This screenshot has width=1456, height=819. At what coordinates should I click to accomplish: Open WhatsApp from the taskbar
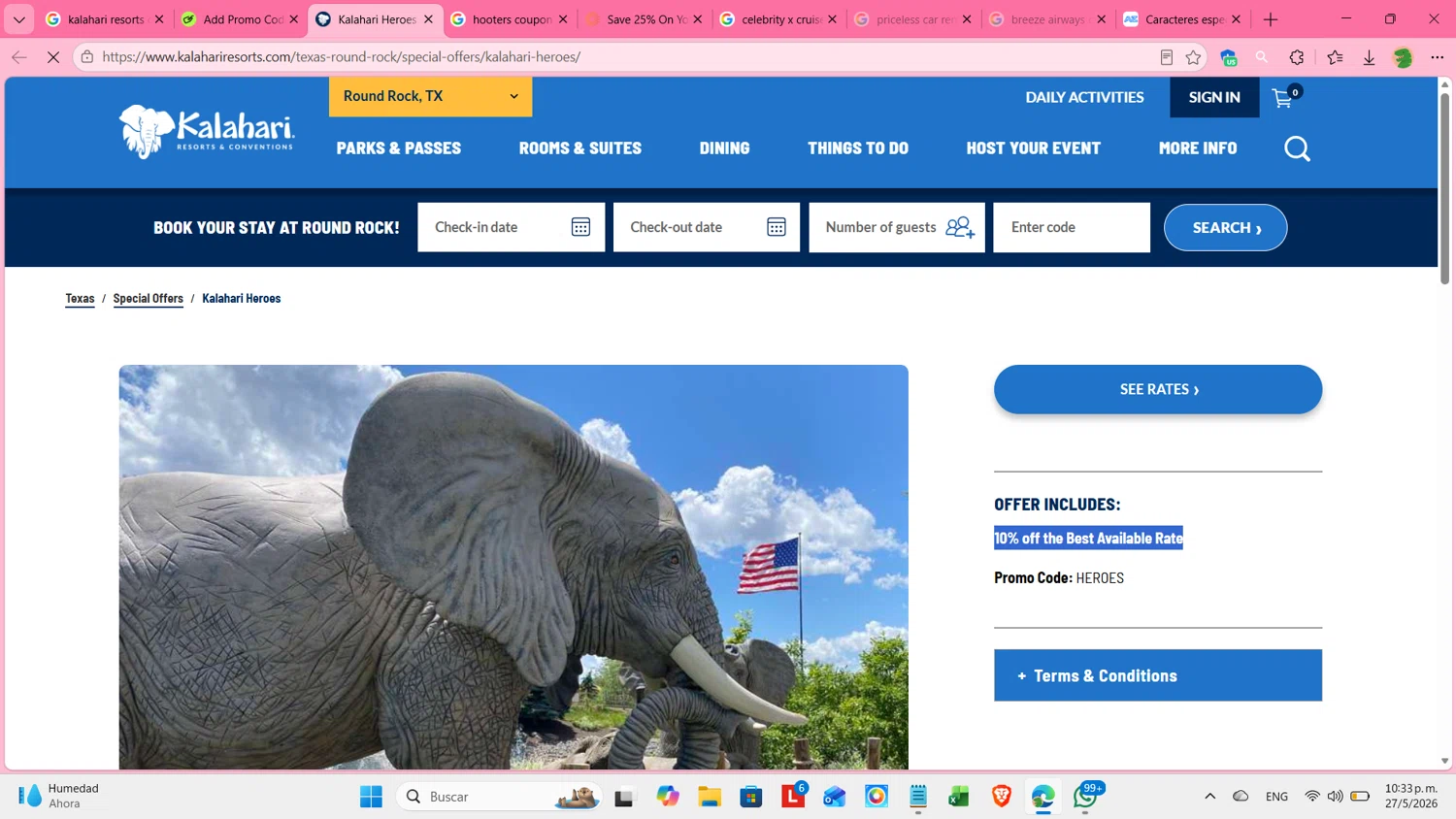[x=1084, y=797]
